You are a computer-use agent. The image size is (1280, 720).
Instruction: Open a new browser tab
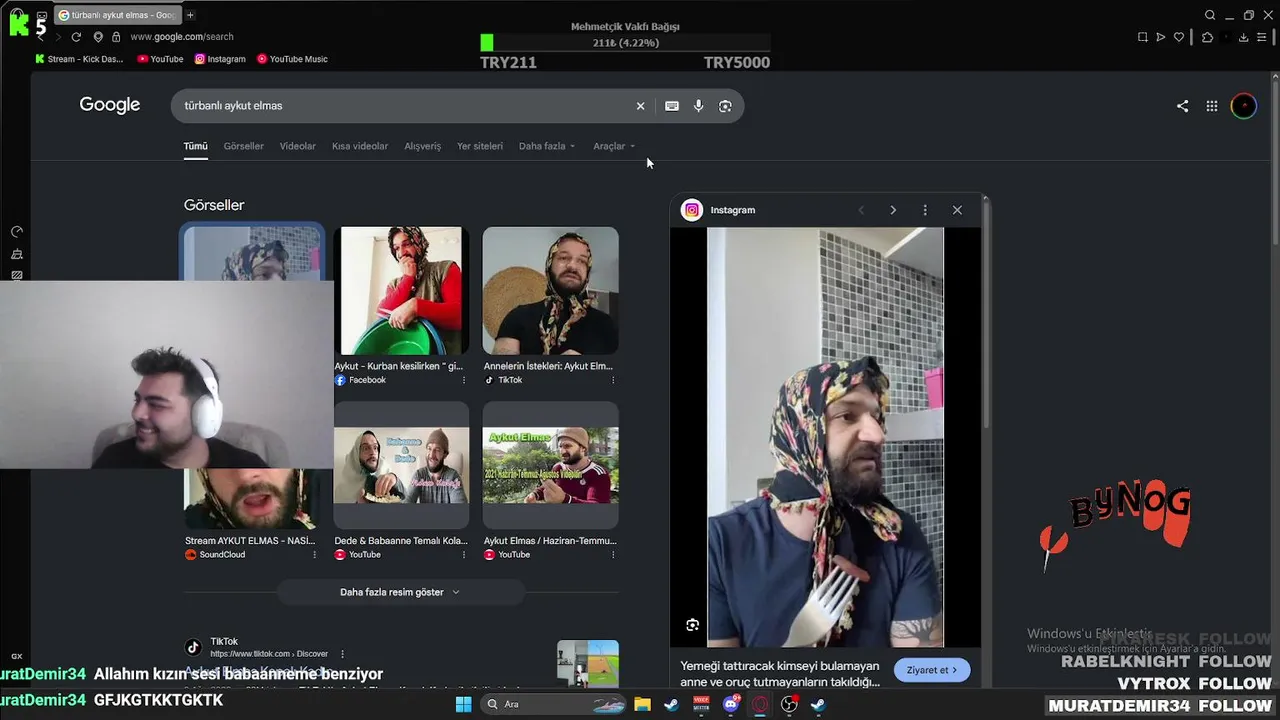190,15
